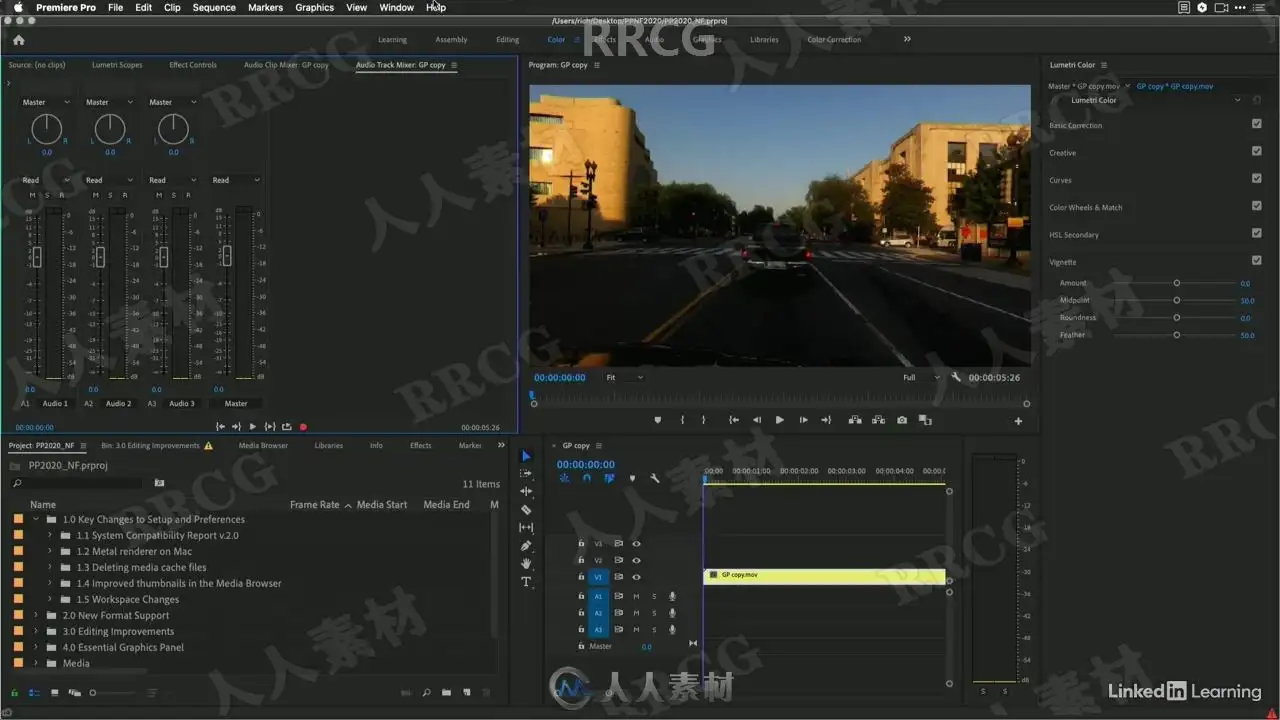Screen dimensions: 1280x720
Task: Hide track V3 with eye icon
Action: click(636, 544)
